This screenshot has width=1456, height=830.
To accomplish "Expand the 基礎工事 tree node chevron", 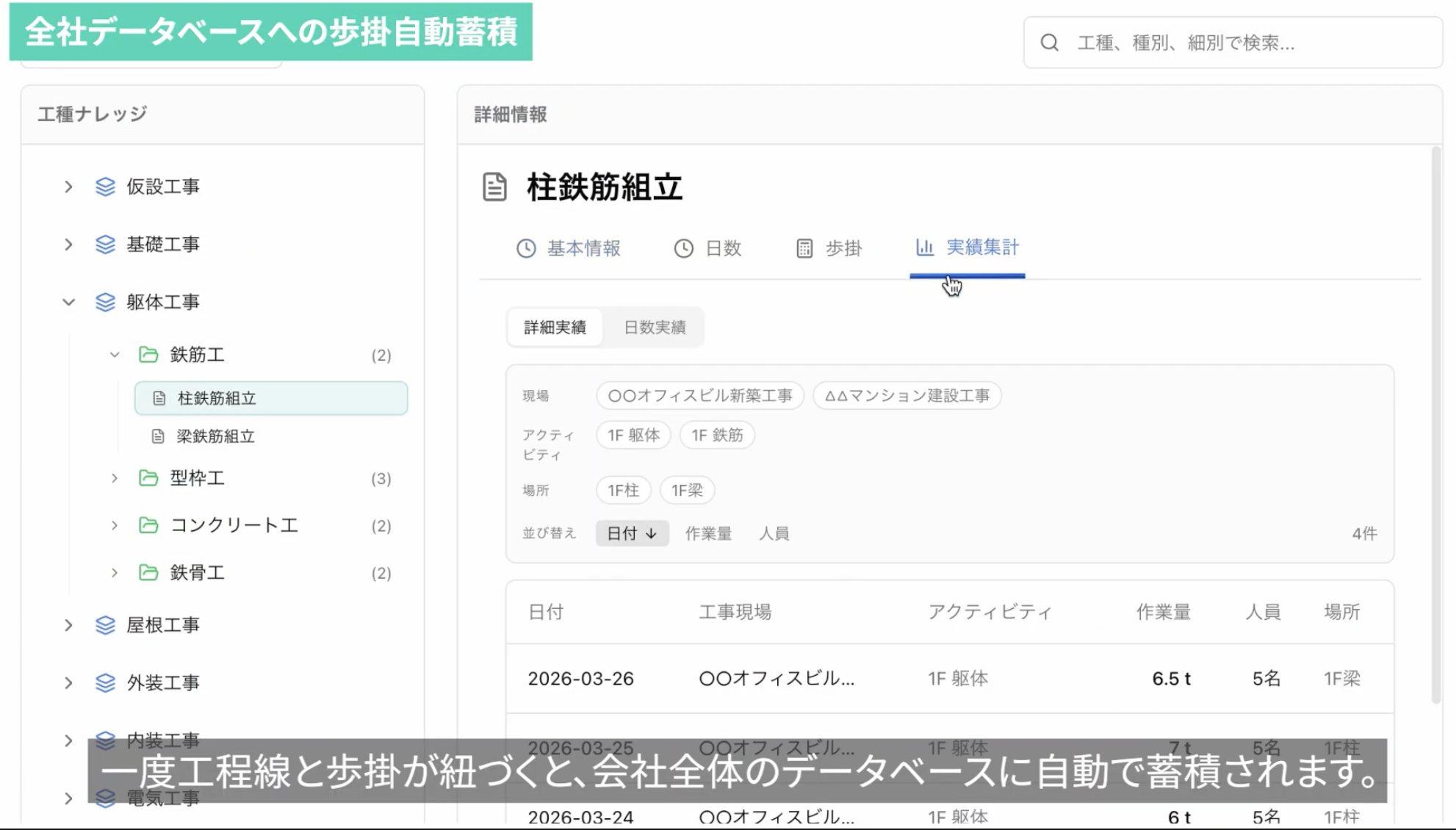I will (68, 244).
